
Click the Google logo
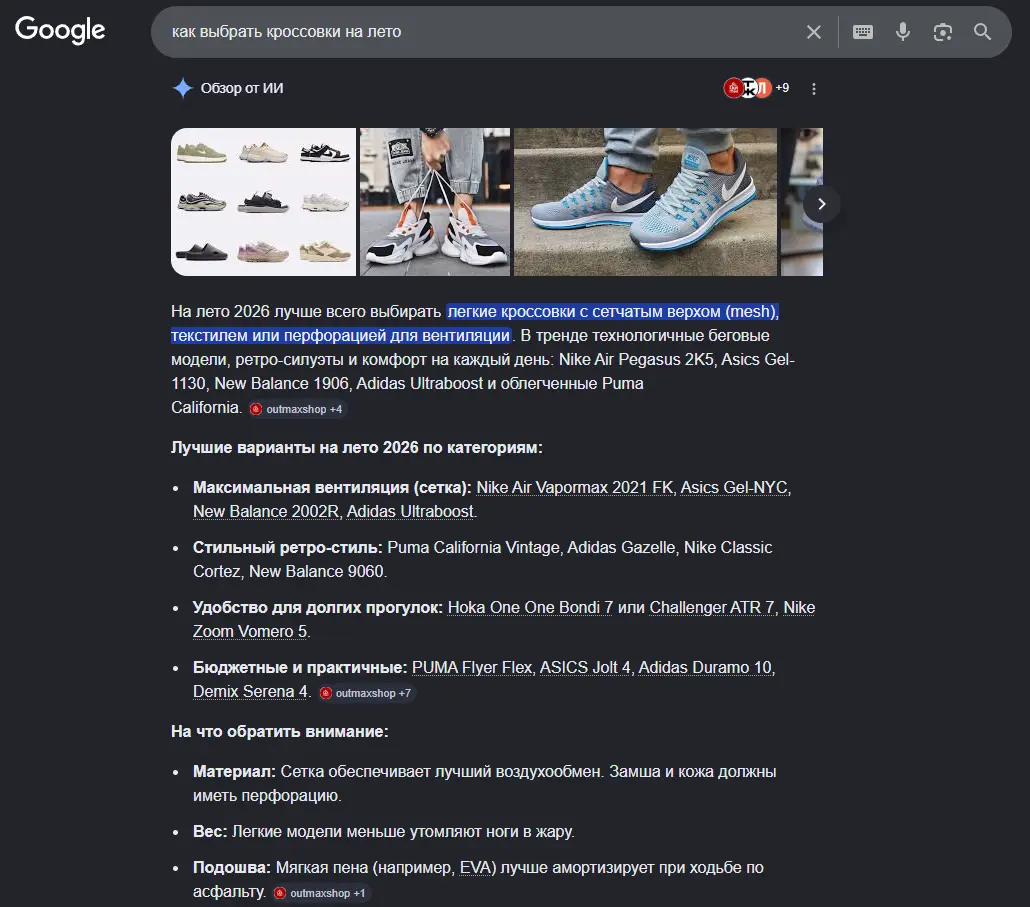(x=60, y=30)
